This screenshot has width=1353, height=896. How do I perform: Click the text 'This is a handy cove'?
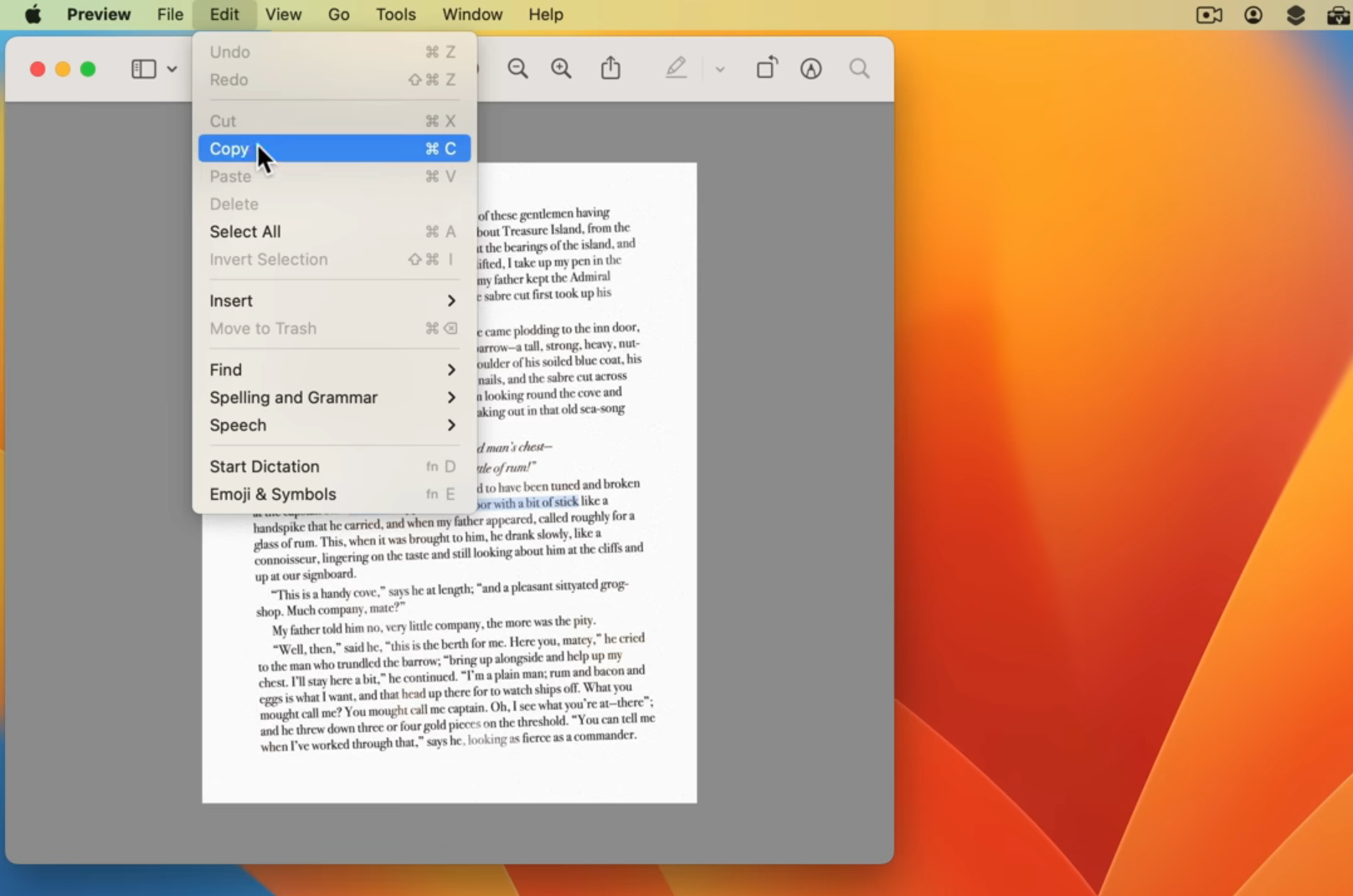pos(328,593)
